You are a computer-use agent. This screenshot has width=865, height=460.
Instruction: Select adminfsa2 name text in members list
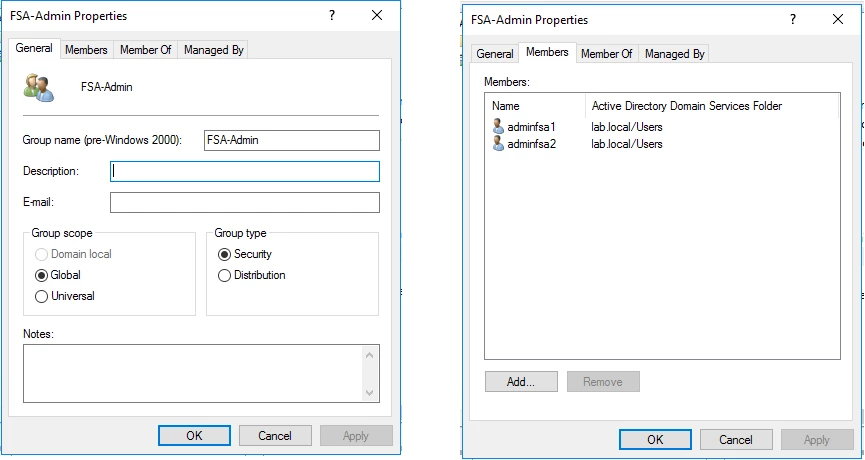(532, 145)
